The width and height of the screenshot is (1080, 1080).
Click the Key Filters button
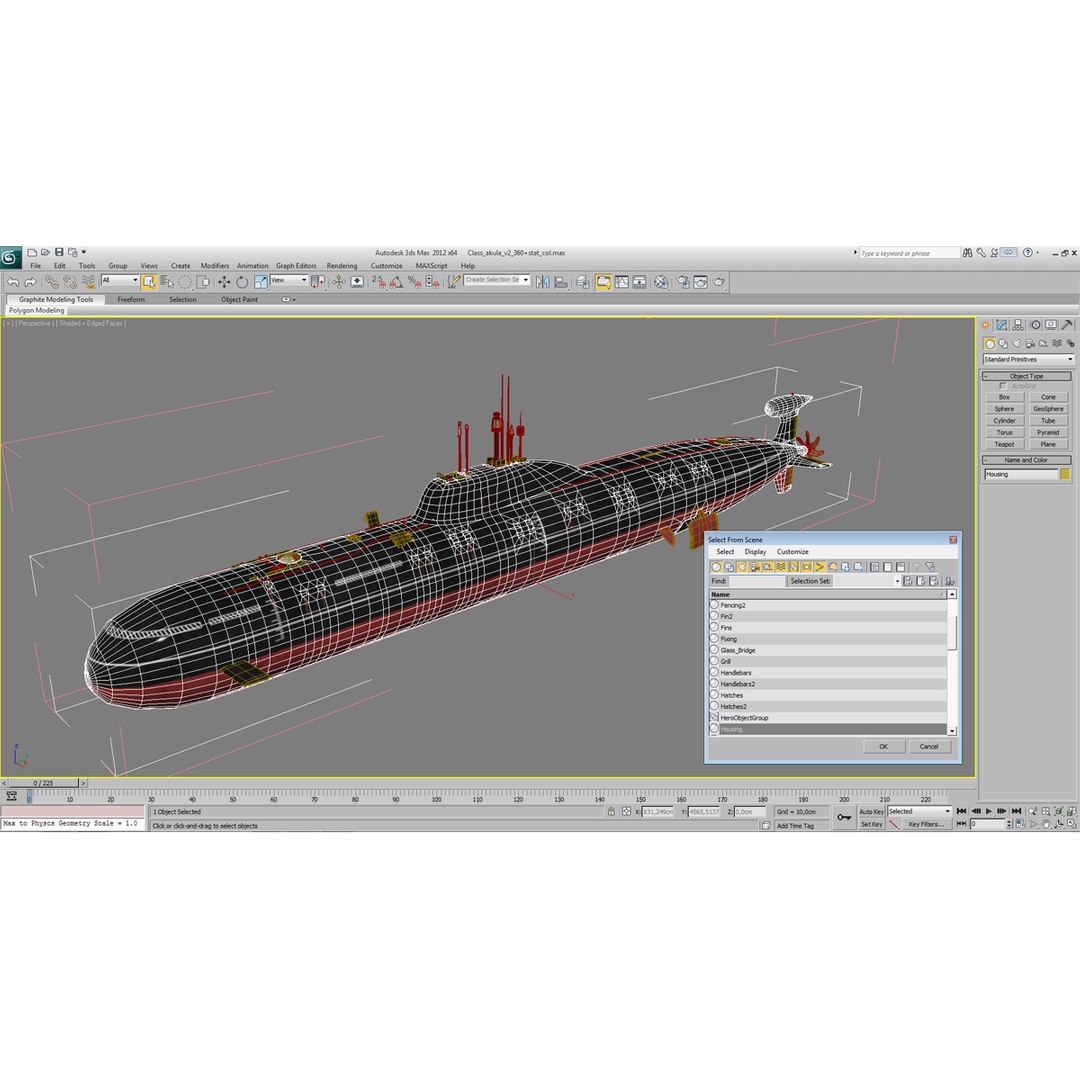click(926, 824)
